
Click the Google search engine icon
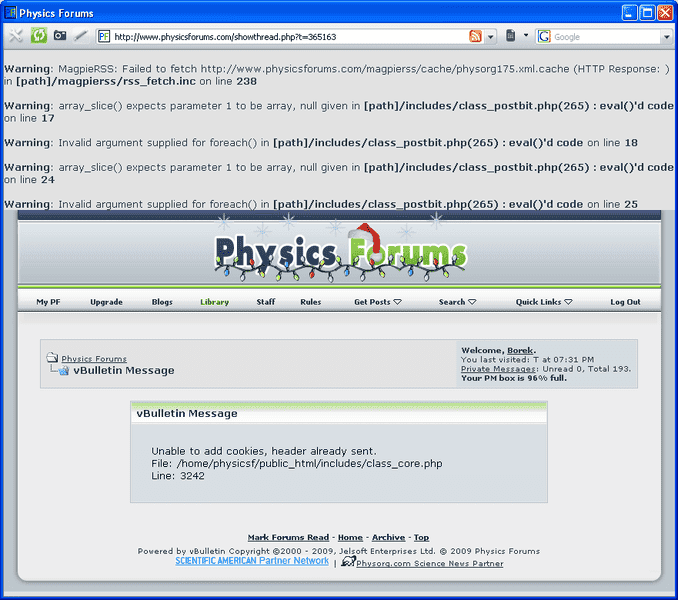544,36
